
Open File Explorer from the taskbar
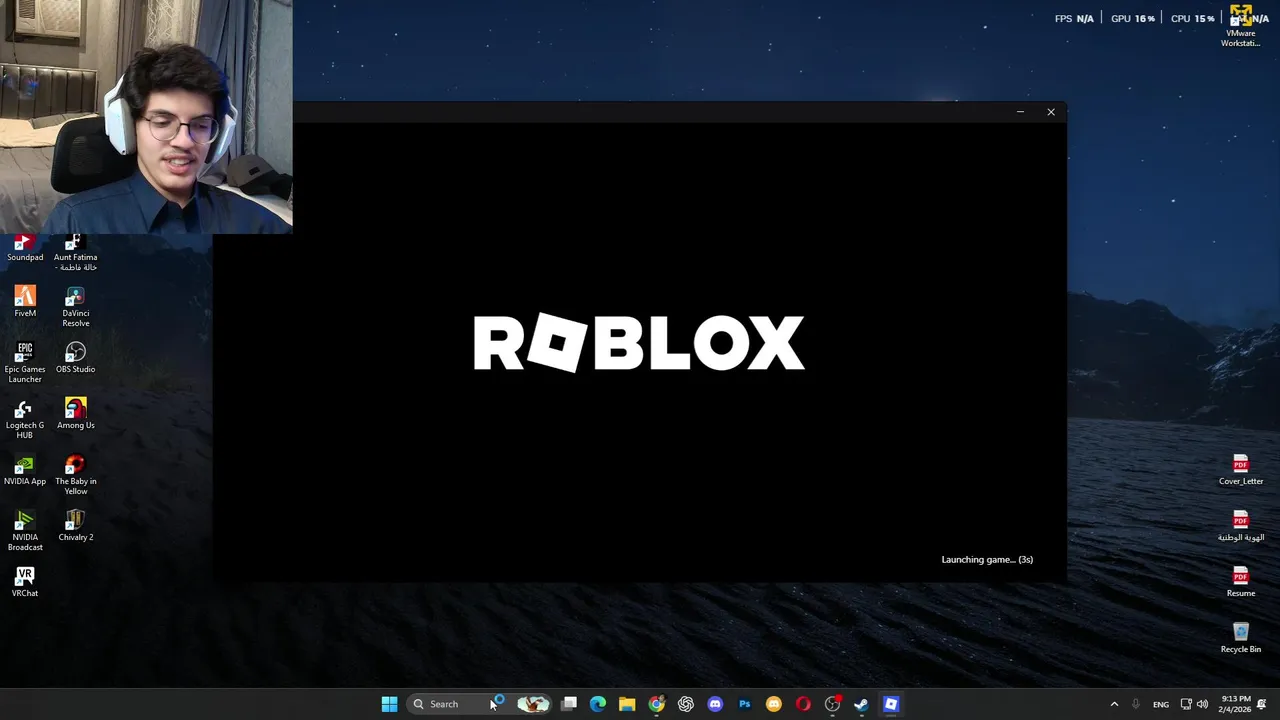tap(627, 704)
